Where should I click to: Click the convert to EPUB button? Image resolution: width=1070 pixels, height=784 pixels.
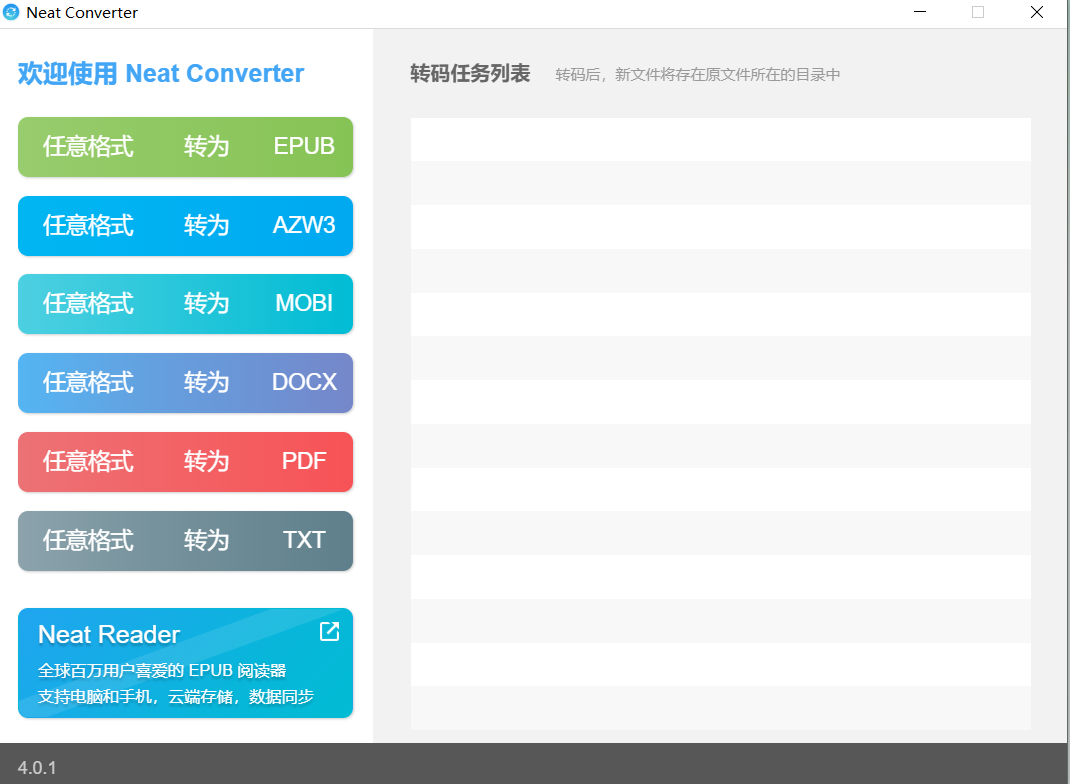[x=185, y=147]
